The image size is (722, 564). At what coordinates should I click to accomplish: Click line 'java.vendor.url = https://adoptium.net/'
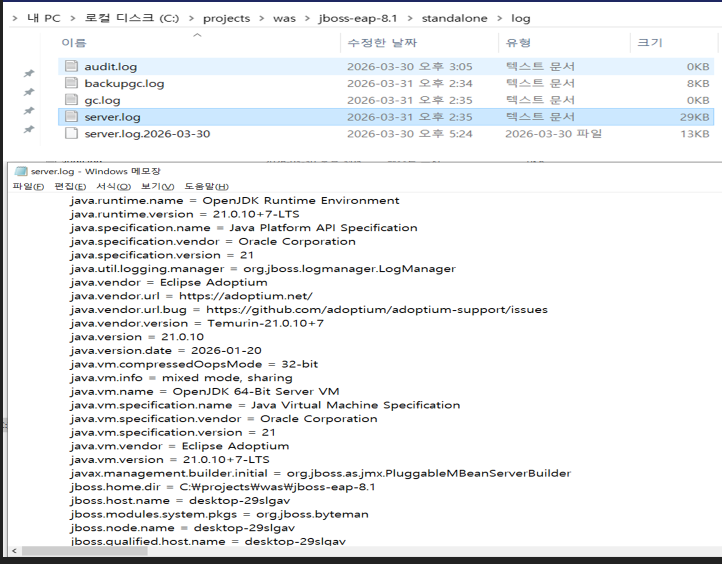(x=192, y=296)
